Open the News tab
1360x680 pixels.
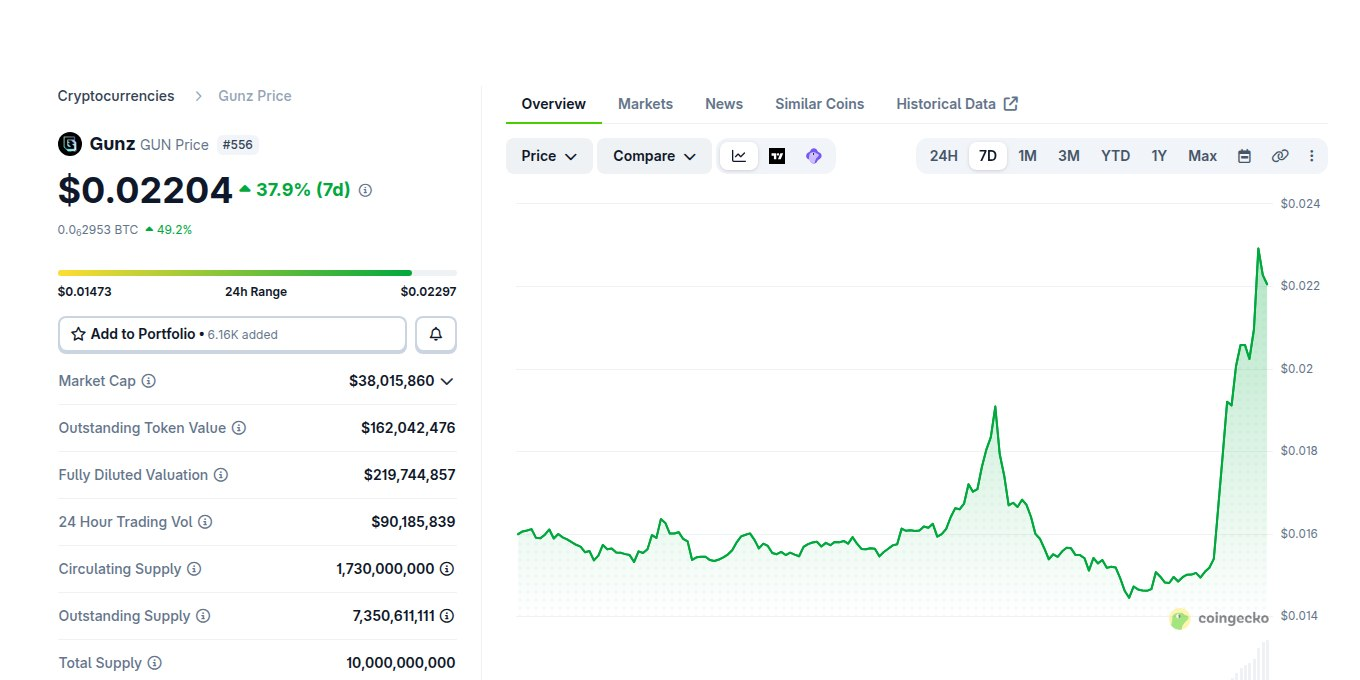coord(724,104)
